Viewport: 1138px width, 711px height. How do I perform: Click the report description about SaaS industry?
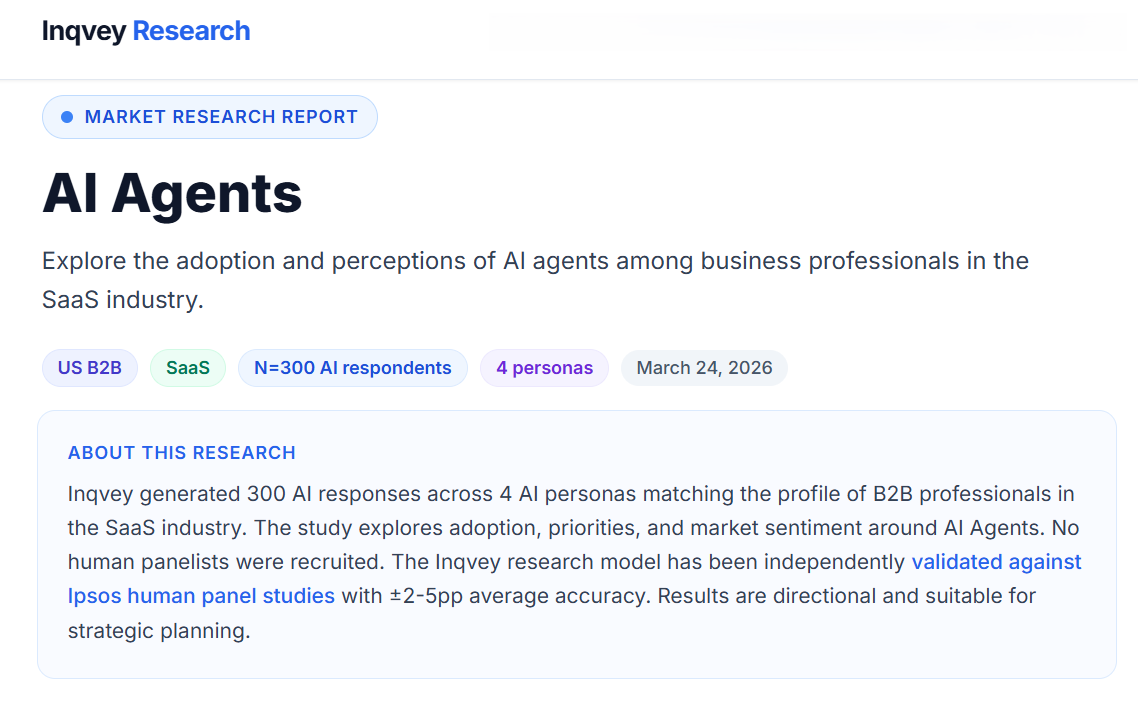coord(535,280)
